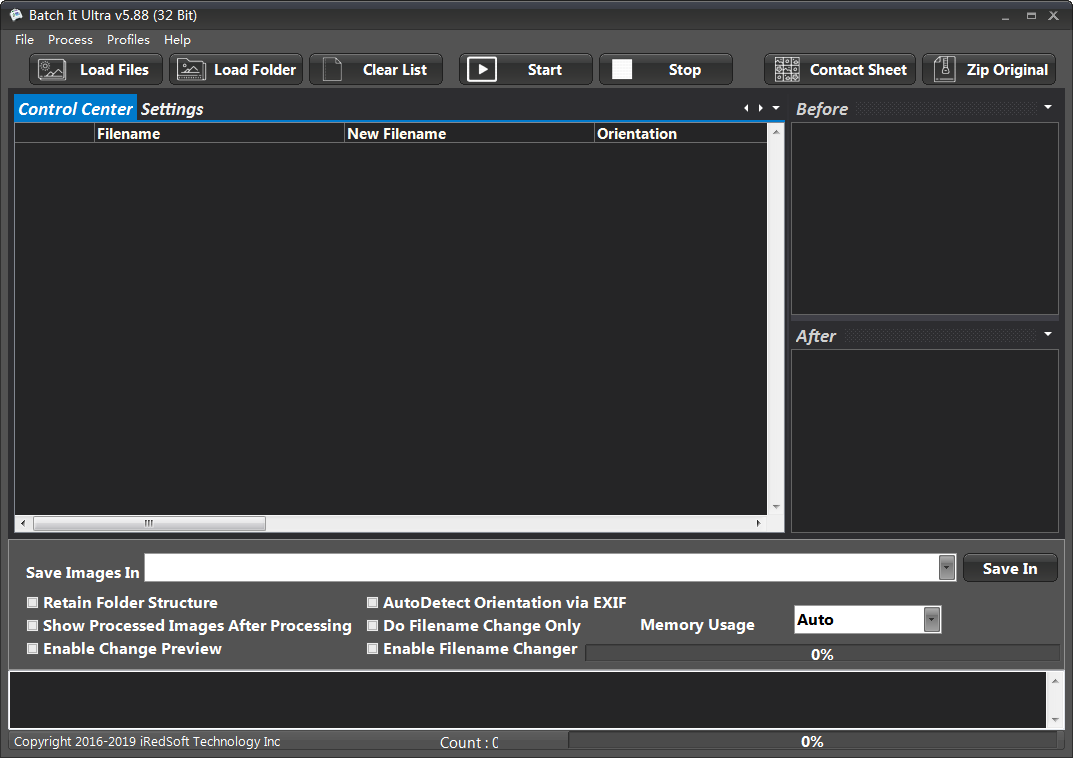
Task: Click the Stop square icon
Action: pyautogui.click(x=621, y=69)
